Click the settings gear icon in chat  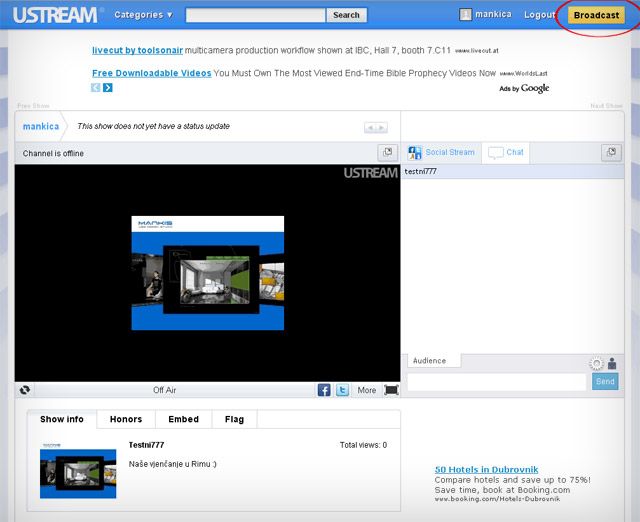tap(597, 364)
